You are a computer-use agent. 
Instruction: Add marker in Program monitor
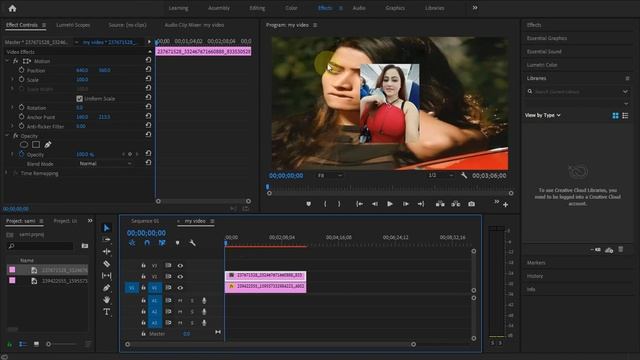pyautogui.click(x=309, y=204)
